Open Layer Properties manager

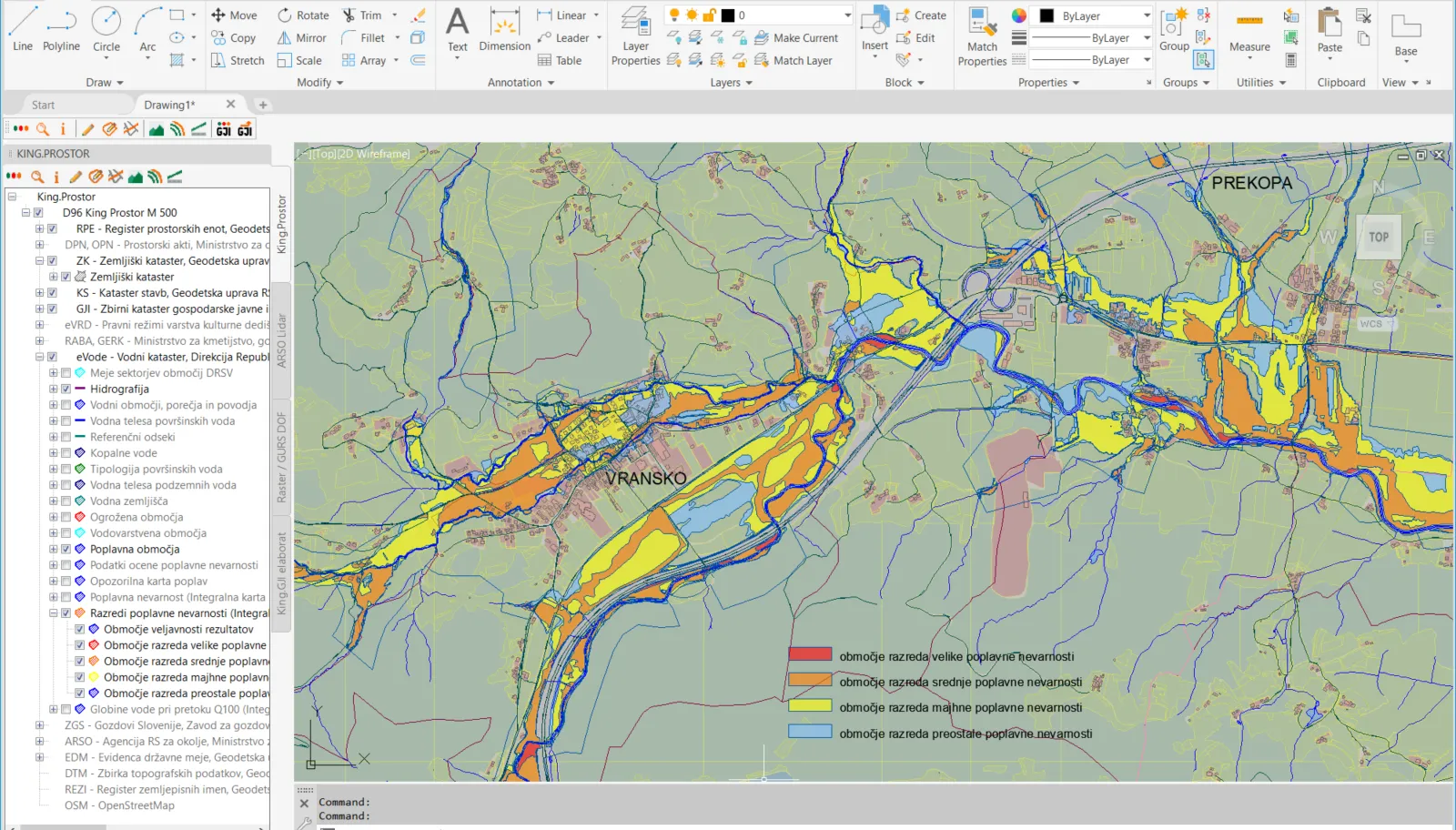(x=635, y=36)
